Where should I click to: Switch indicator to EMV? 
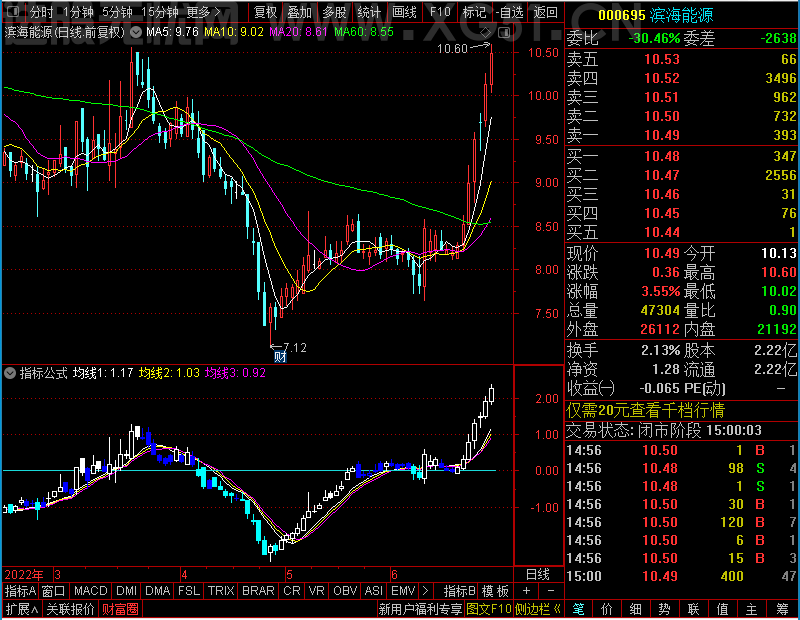click(x=403, y=591)
